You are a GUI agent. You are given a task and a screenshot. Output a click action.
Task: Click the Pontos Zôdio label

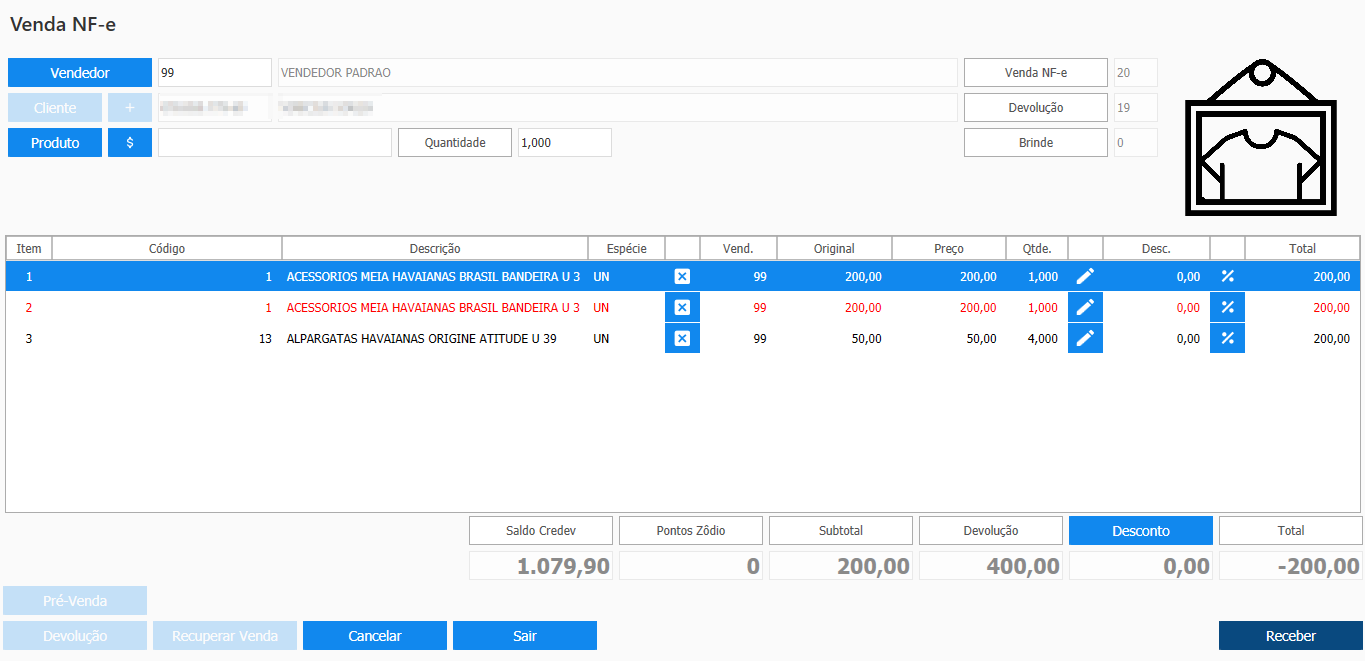(691, 531)
